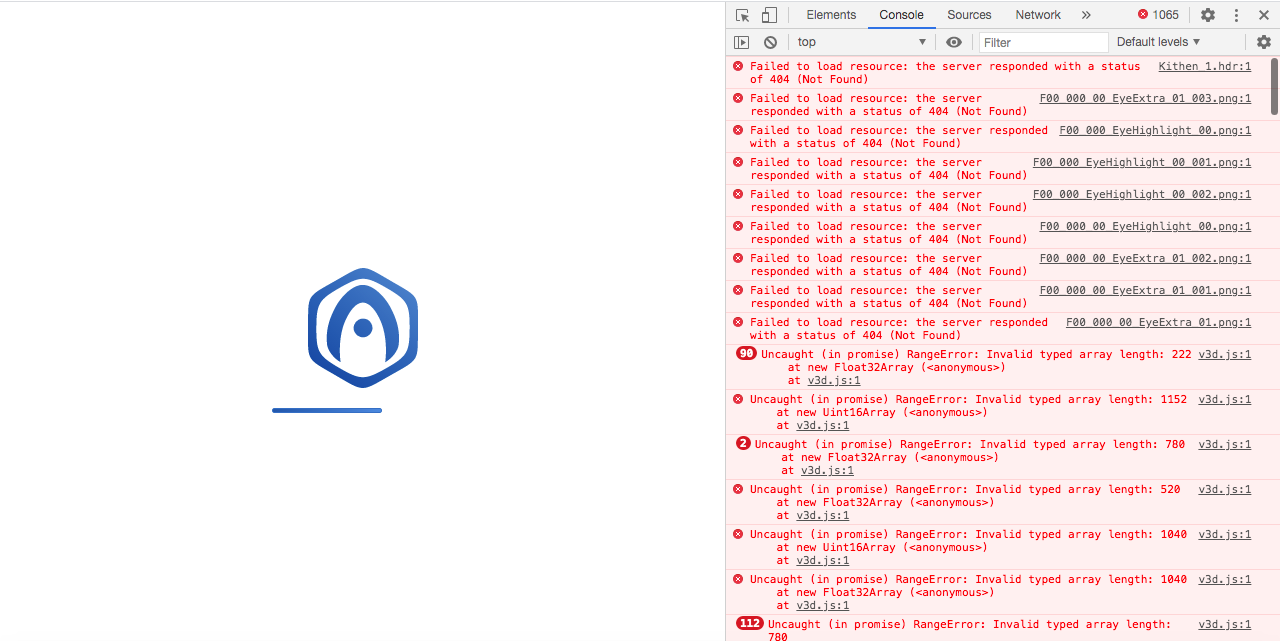Click the 90 repeat count badge
This screenshot has height=641, width=1280.
pos(746,353)
